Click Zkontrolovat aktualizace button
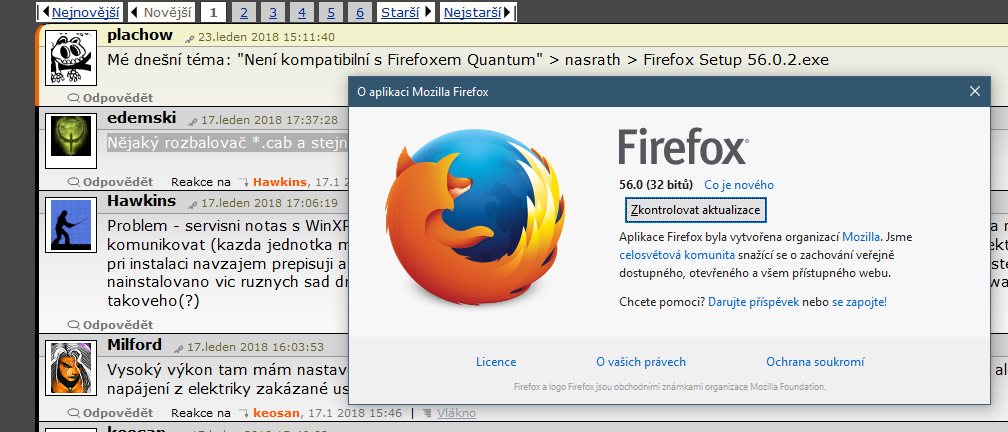 (x=696, y=210)
